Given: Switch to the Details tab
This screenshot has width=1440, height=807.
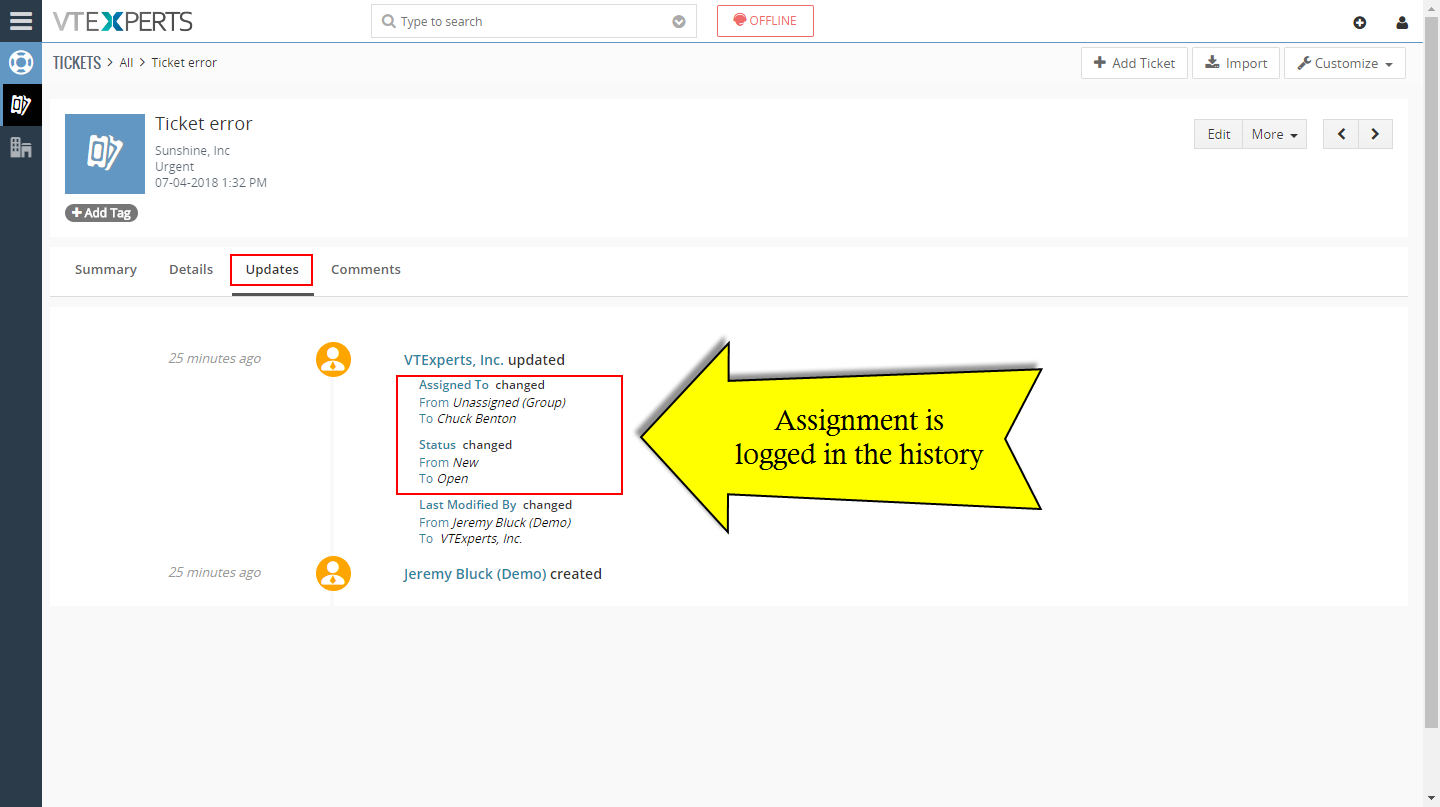Looking at the screenshot, I should [x=191, y=270].
